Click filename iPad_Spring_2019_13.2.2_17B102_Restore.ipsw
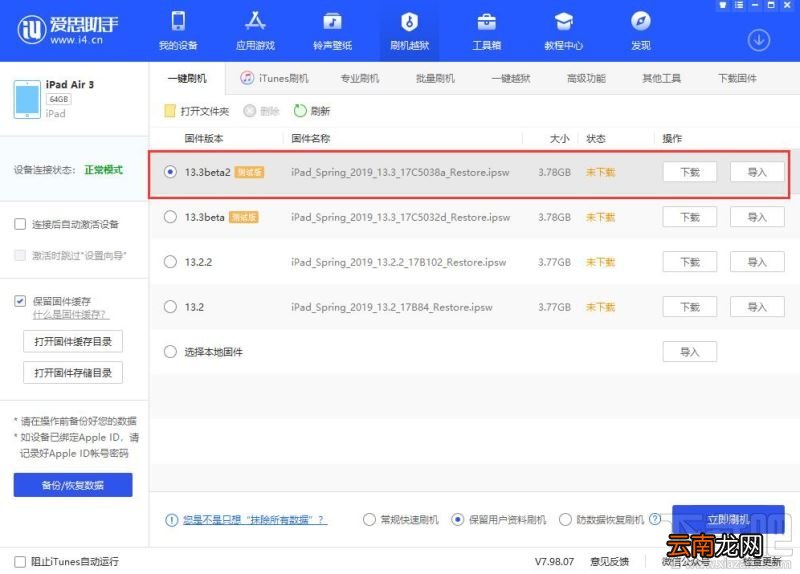Viewport: 800px width, 574px height. tap(398, 262)
